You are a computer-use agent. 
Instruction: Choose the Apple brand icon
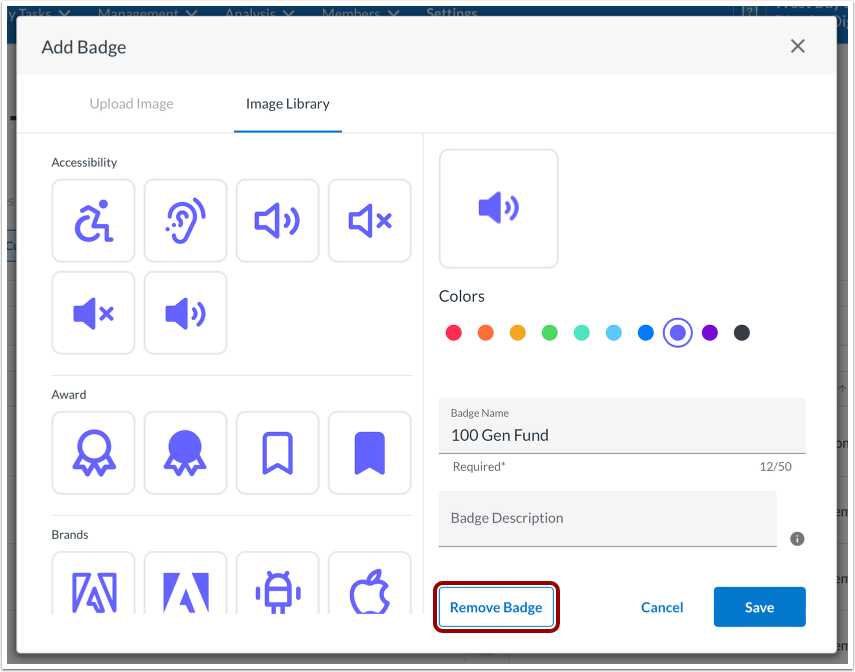pos(370,583)
